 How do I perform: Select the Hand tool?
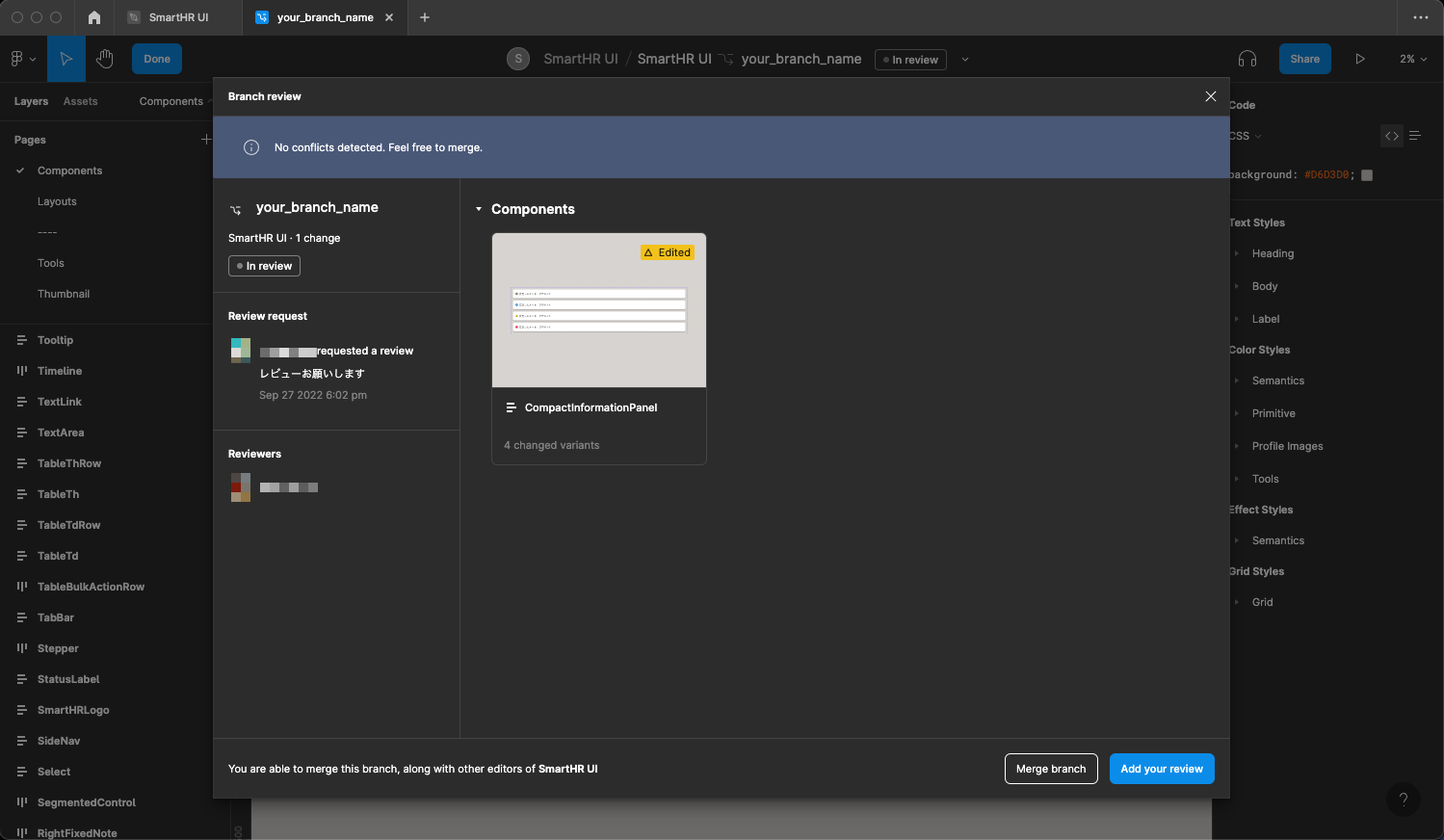[105, 59]
